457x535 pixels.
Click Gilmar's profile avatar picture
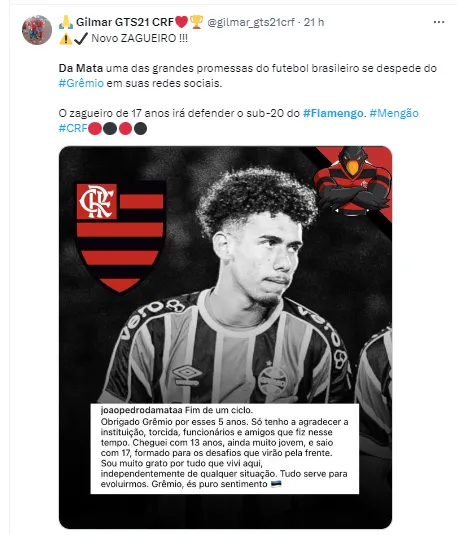[x=37, y=30]
